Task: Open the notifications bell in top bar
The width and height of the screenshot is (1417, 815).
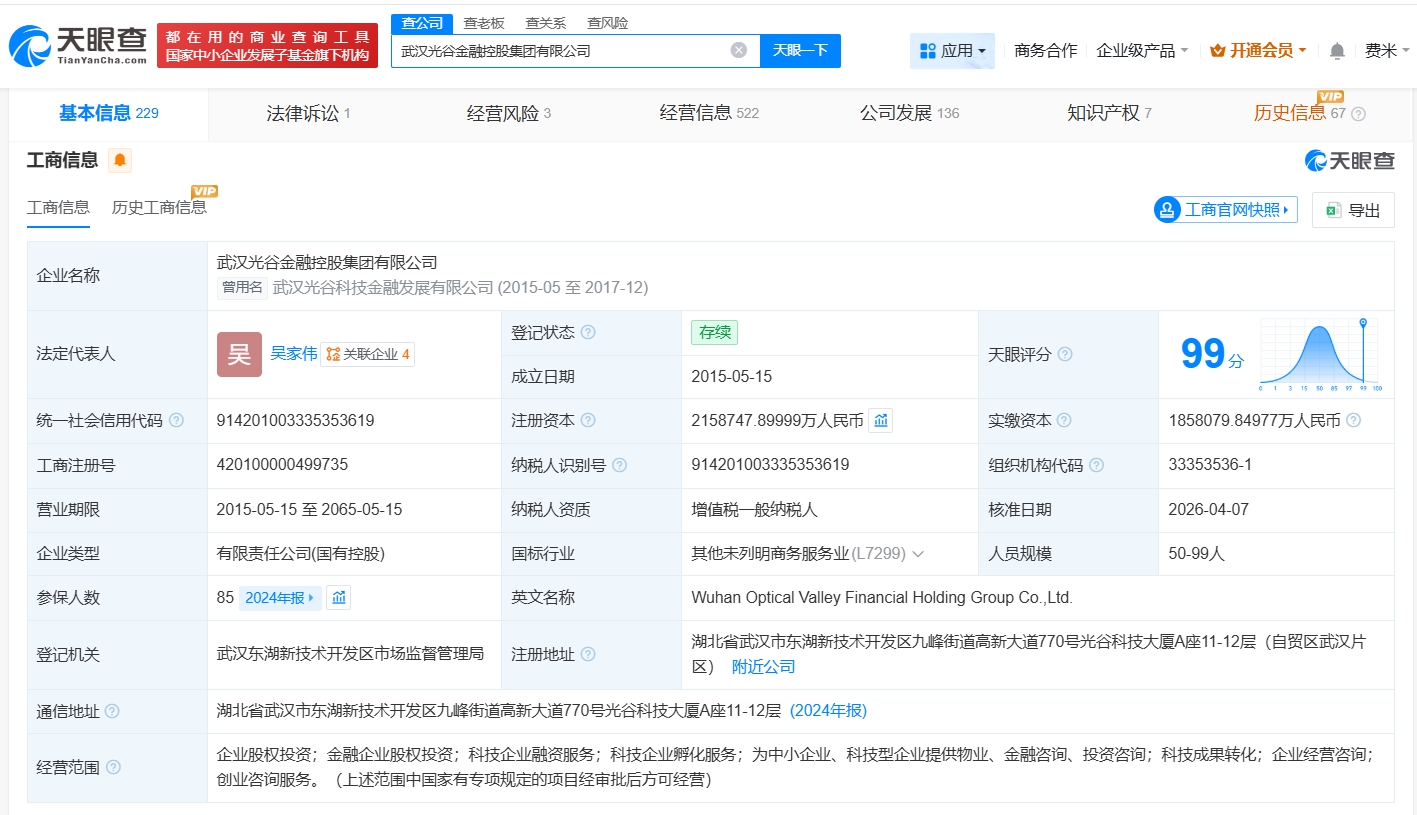Action: (1337, 51)
